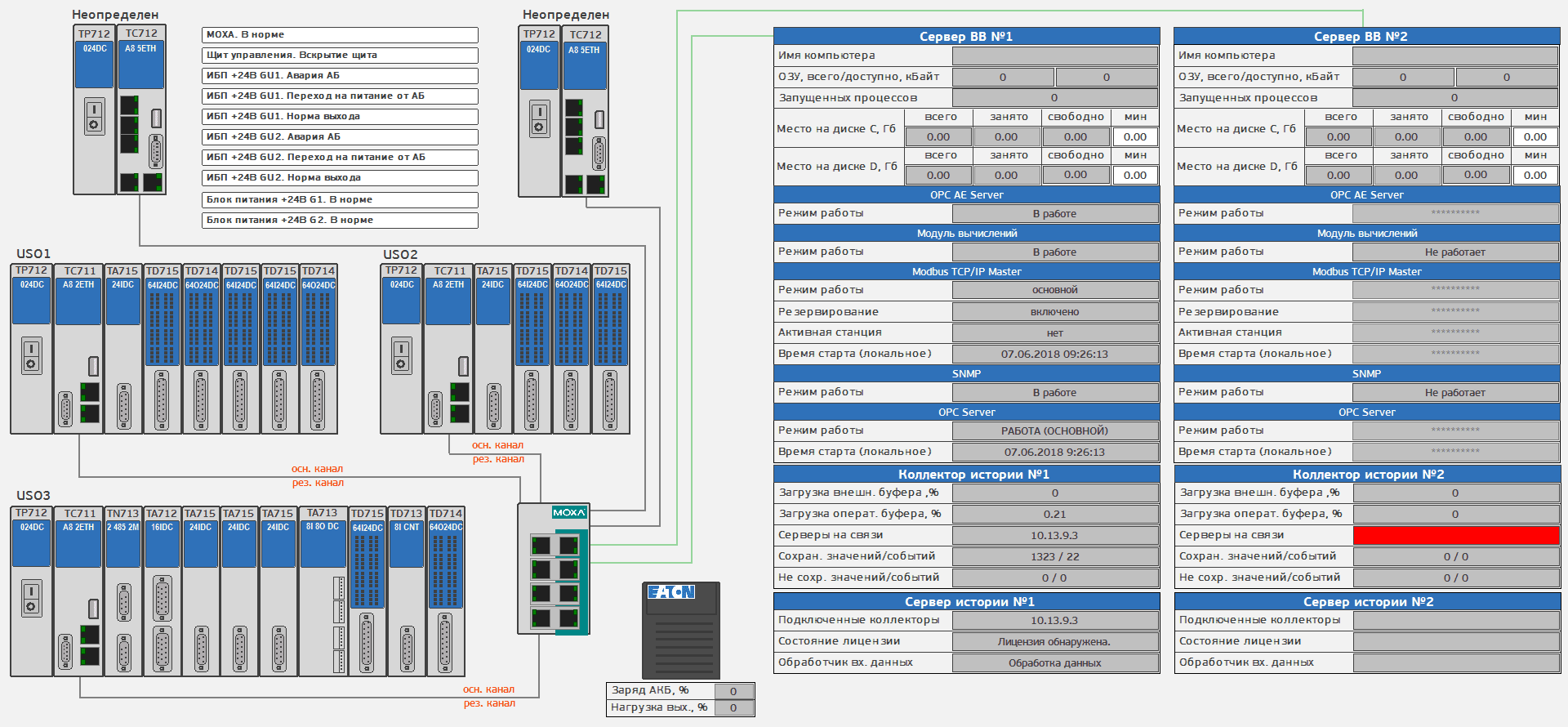Select the 'Щит управления. Вскрытие щита' message
The height and width of the screenshot is (727, 1568).
point(340,56)
